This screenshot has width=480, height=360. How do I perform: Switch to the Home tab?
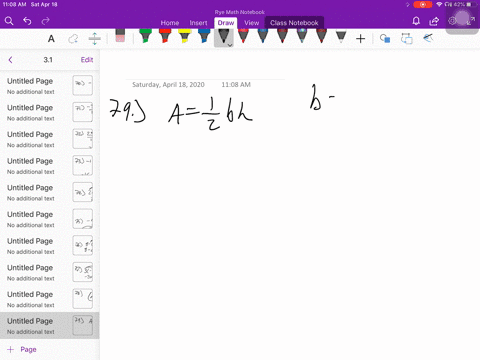[170, 23]
